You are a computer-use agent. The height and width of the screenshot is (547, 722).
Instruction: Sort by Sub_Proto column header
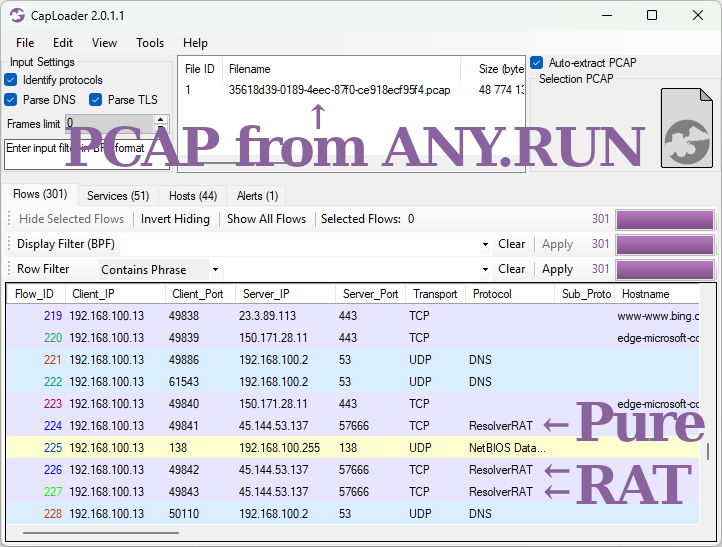coord(586,294)
